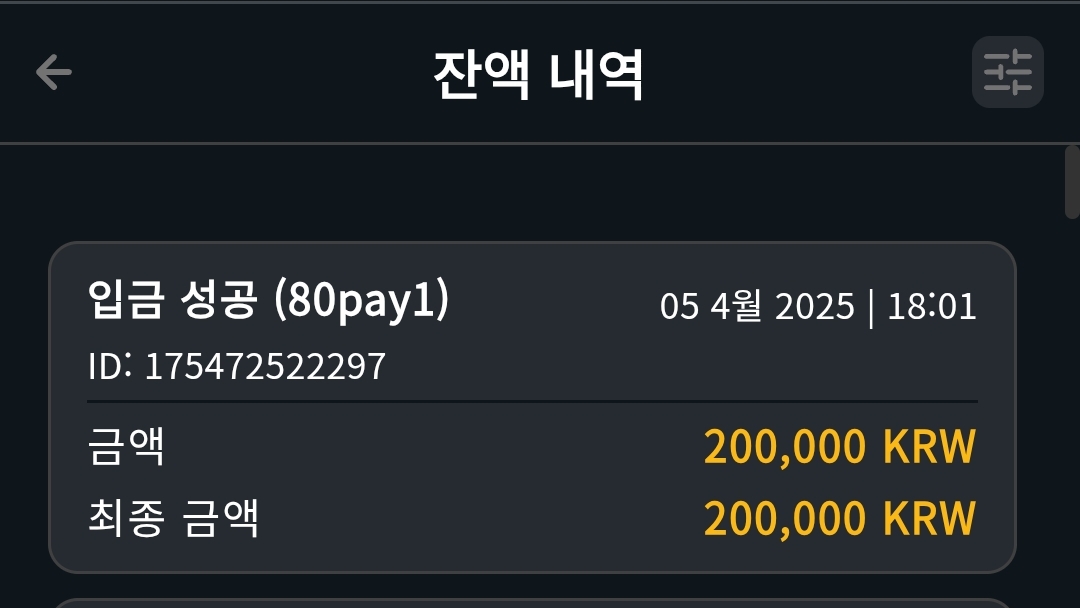Open the 입금 성공 transaction heading
Screen dimensions: 1080x608
pyautogui.click(x=173, y=300)
